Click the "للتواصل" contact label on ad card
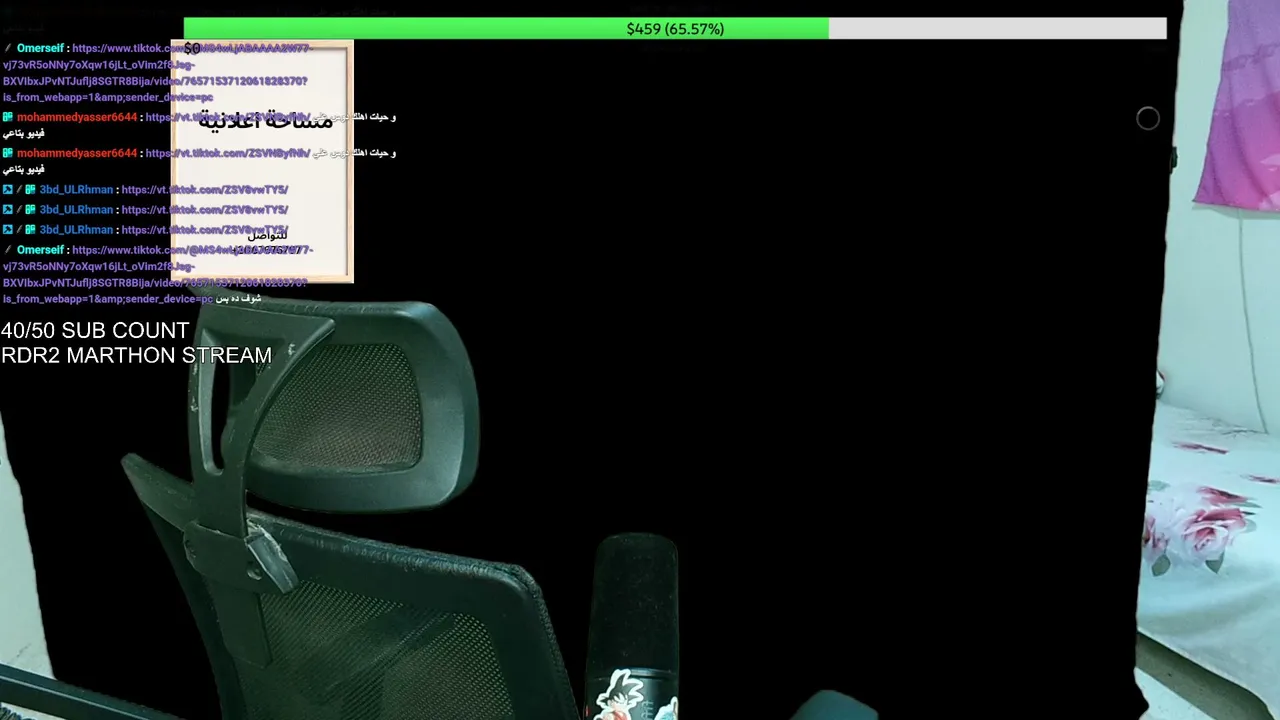This screenshot has width=1280, height=720. click(x=267, y=236)
